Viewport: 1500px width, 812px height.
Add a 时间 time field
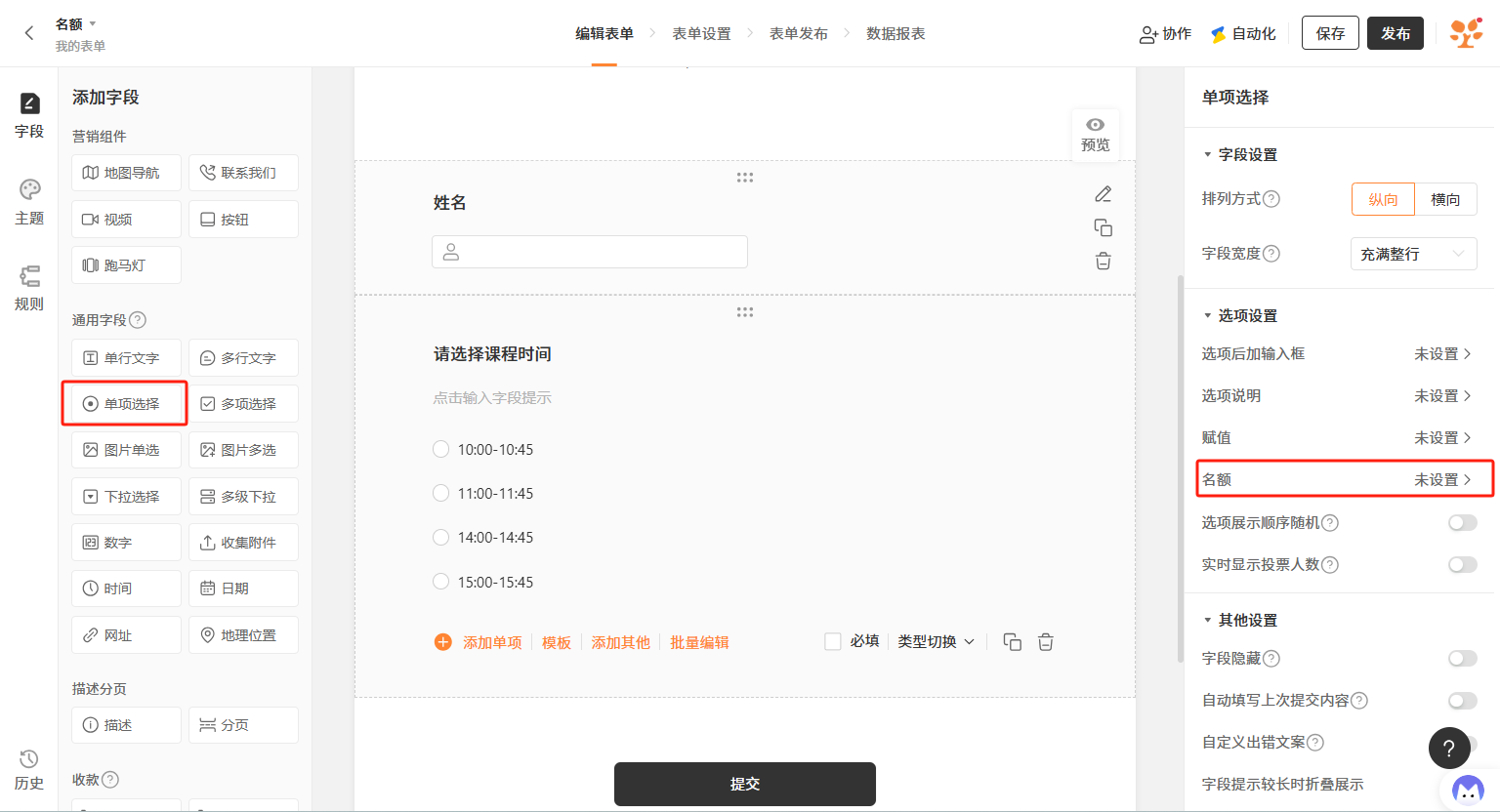126,589
